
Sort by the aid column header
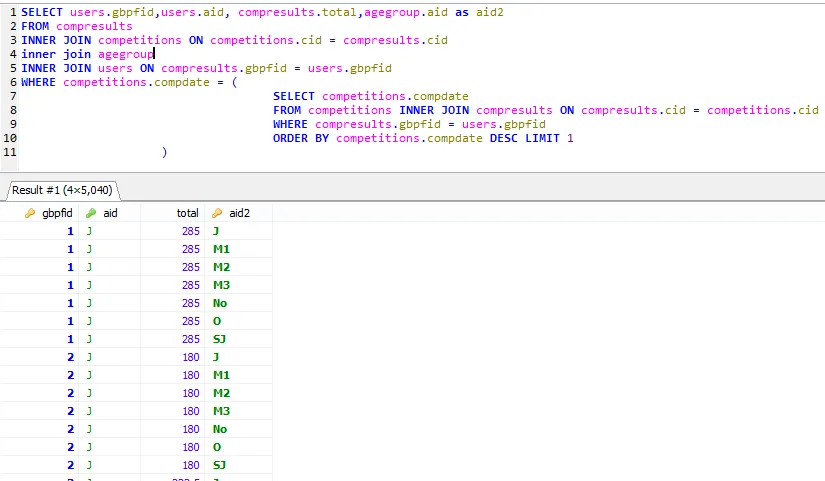coord(110,213)
